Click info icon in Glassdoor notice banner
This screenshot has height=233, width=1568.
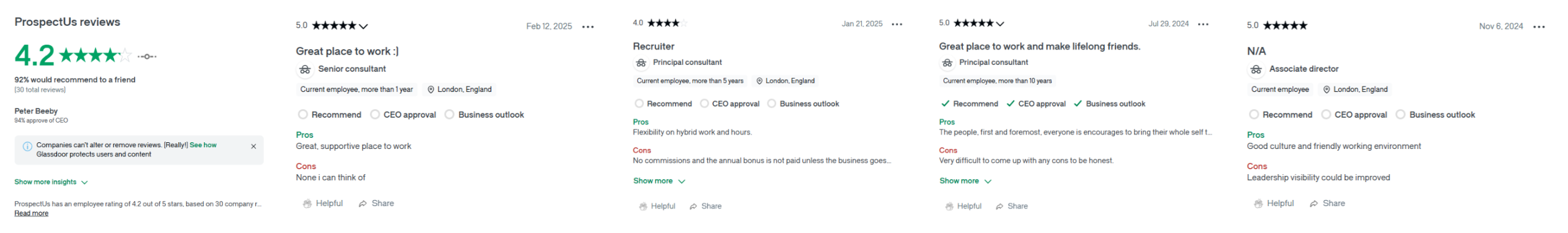tap(27, 146)
